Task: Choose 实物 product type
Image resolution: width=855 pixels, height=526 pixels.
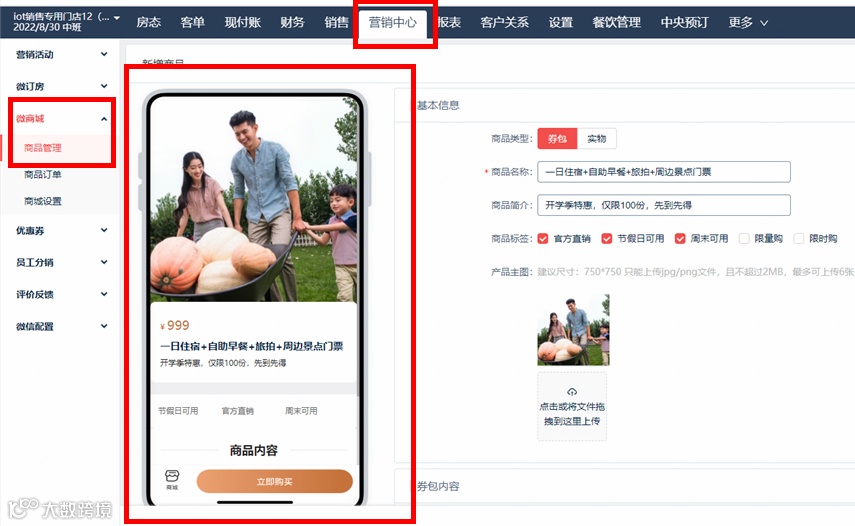Action: (x=597, y=138)
